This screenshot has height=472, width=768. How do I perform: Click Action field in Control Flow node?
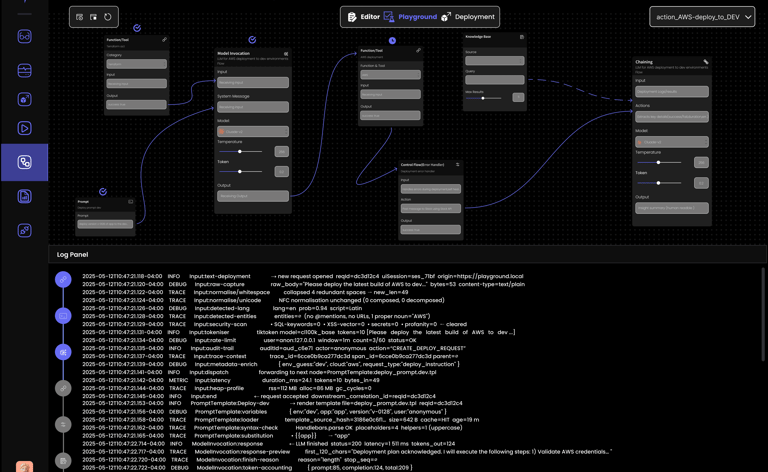[431, 209]
